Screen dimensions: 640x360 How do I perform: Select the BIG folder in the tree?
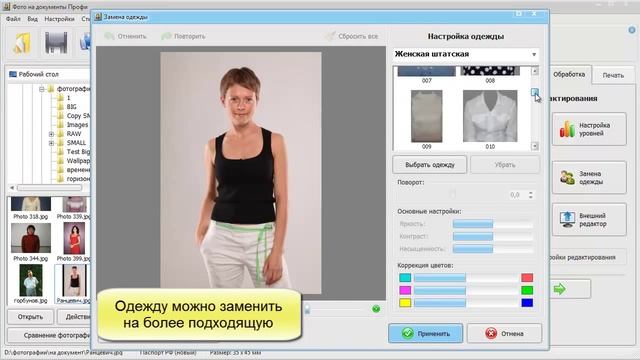[x=71, y=107]
